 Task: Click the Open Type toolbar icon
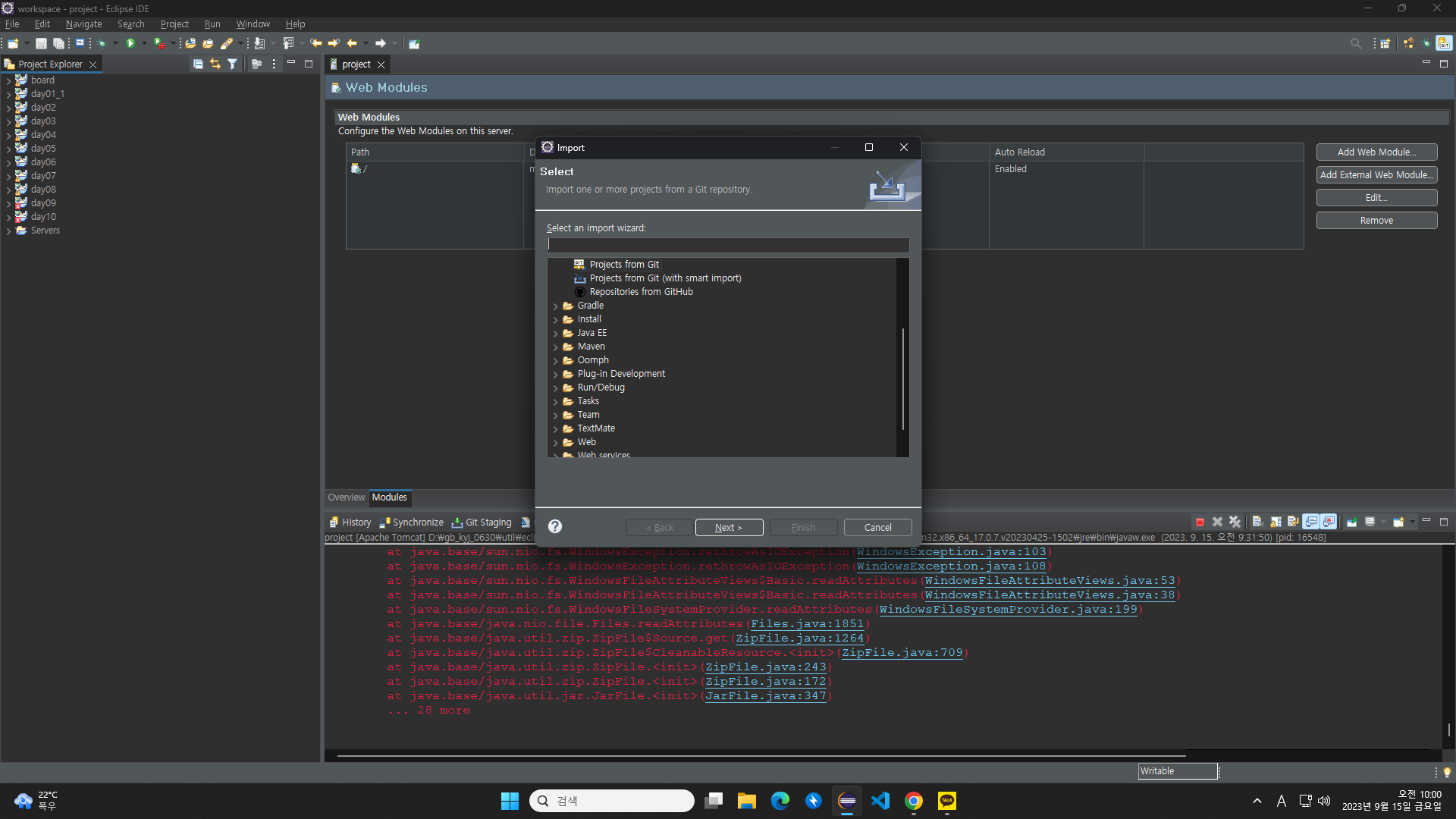tap(191, 43)
